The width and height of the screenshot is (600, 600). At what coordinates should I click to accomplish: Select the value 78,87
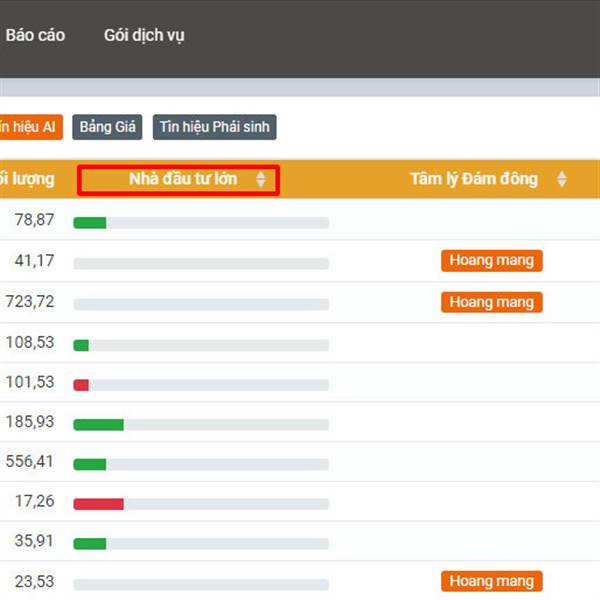pyautogui.click(x=34, y=220)
